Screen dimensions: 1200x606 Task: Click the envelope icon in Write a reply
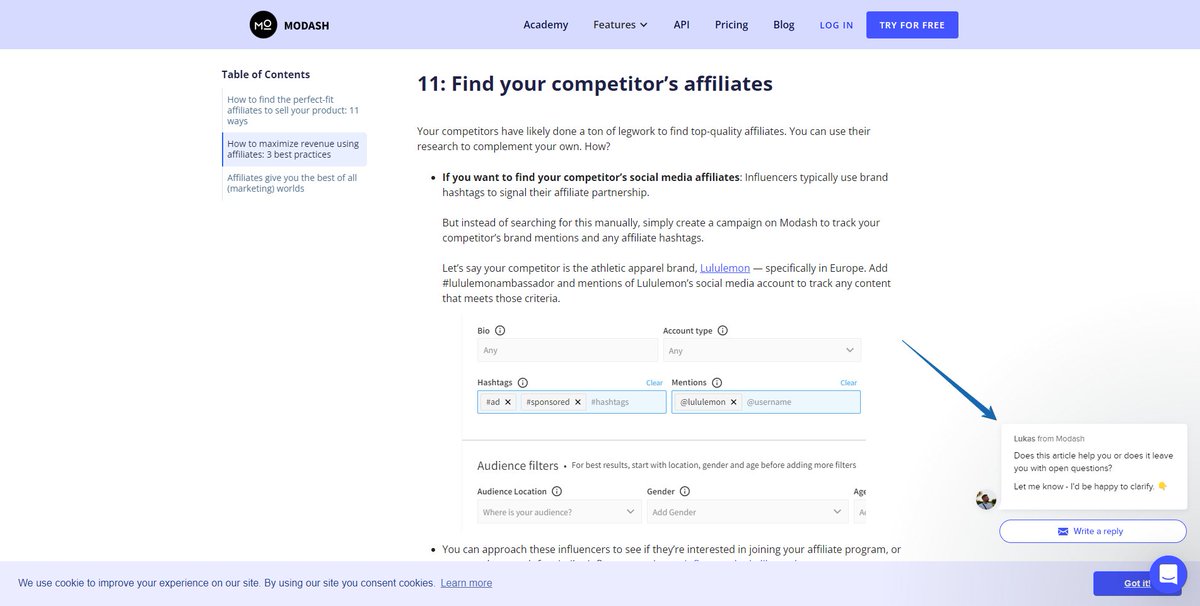(1063, 532)
